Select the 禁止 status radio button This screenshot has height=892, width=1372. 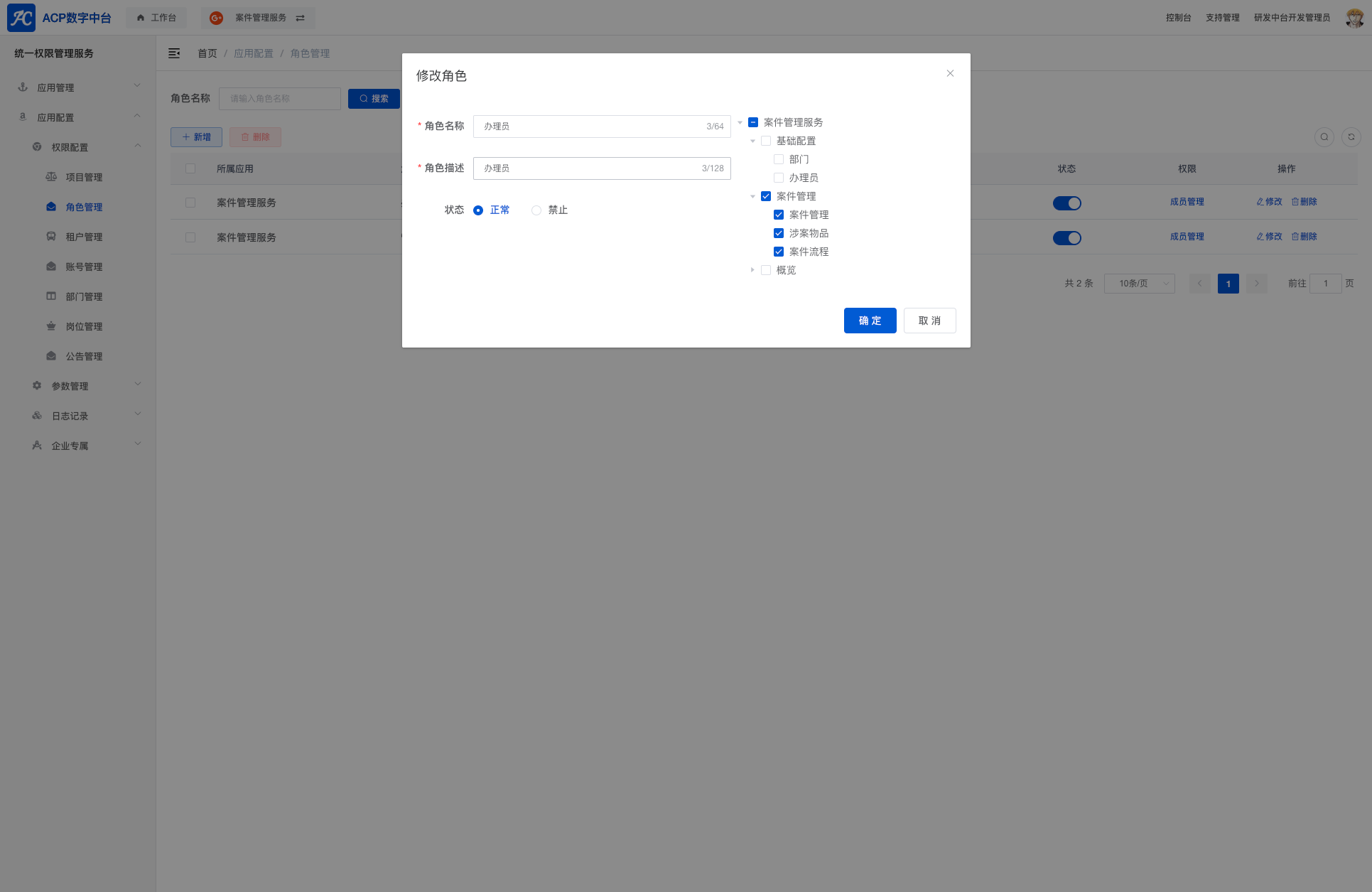pos(536,210)
